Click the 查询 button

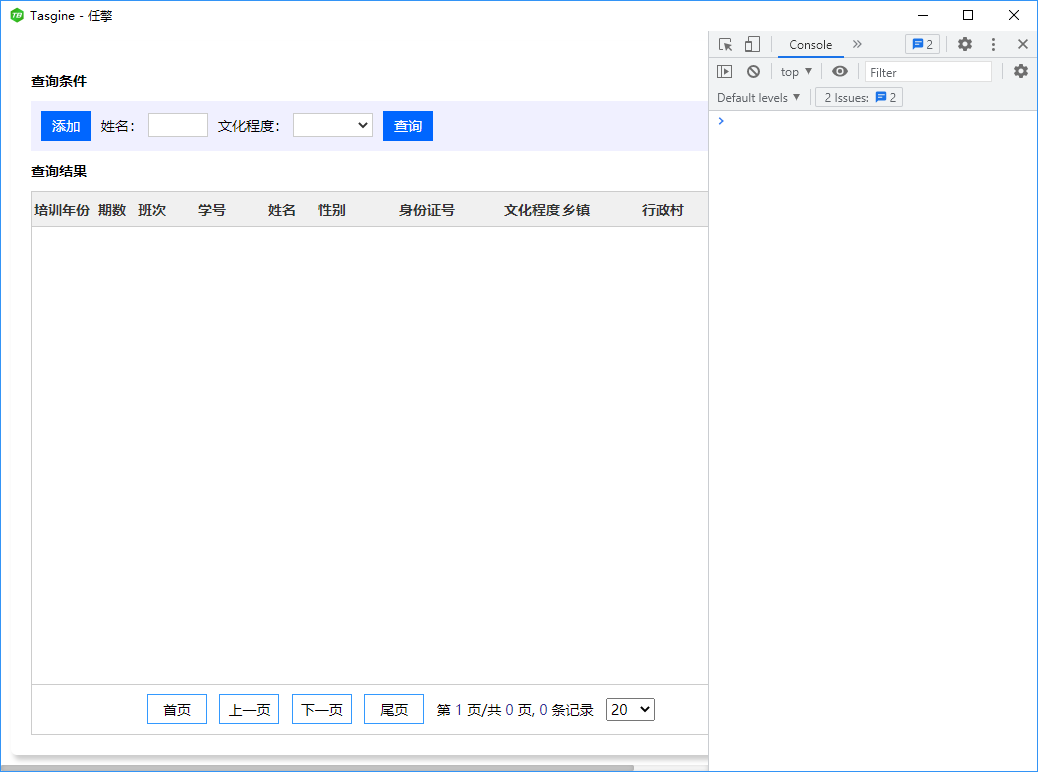point(407,126)
